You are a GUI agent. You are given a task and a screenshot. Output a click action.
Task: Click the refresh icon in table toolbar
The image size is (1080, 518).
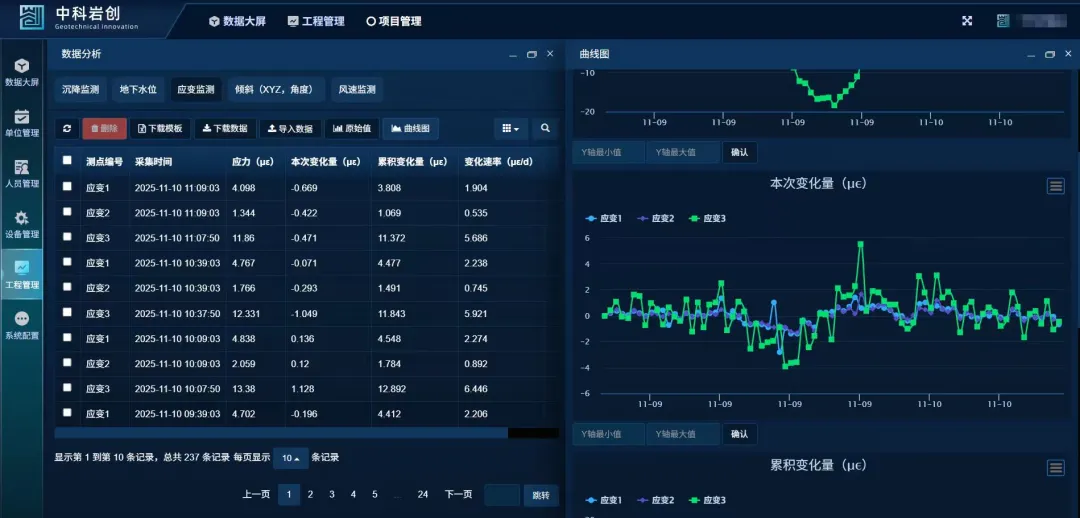67,128
